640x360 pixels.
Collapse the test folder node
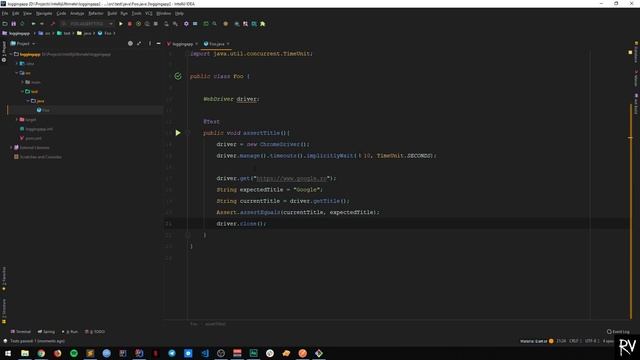pos(22,91)
